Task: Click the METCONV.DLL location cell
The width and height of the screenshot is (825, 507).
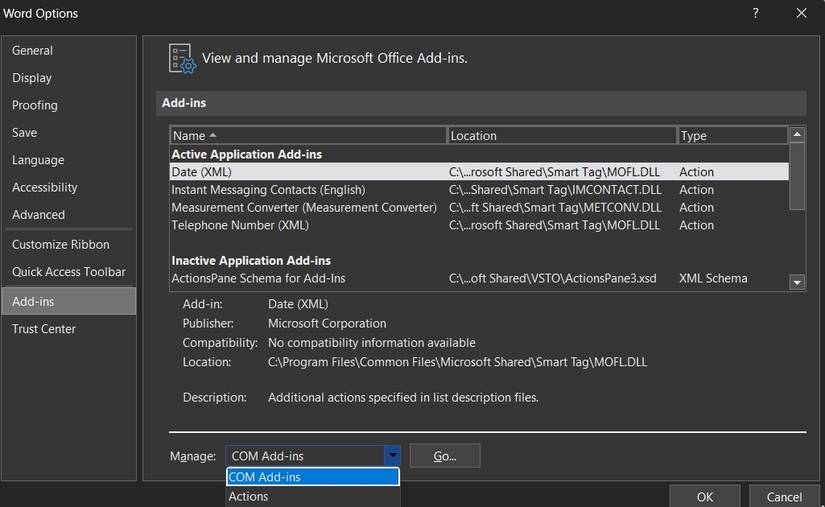Action: [x=555, y=208]
